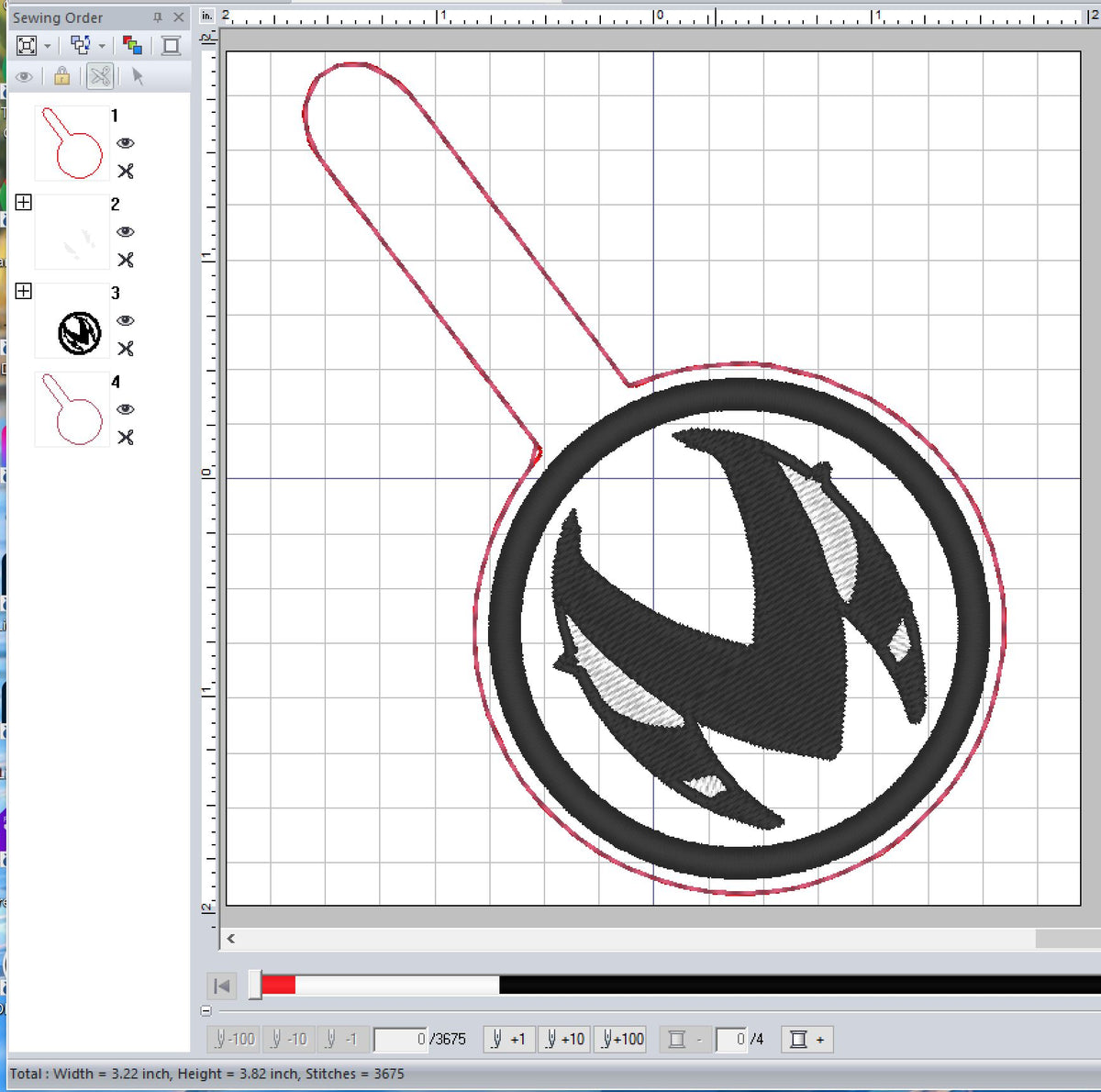Viewport: 1101px width, 1092px height.
Task: Click the scissors icon for step 2
Action: pyautogui.click(x=126, y=260)
